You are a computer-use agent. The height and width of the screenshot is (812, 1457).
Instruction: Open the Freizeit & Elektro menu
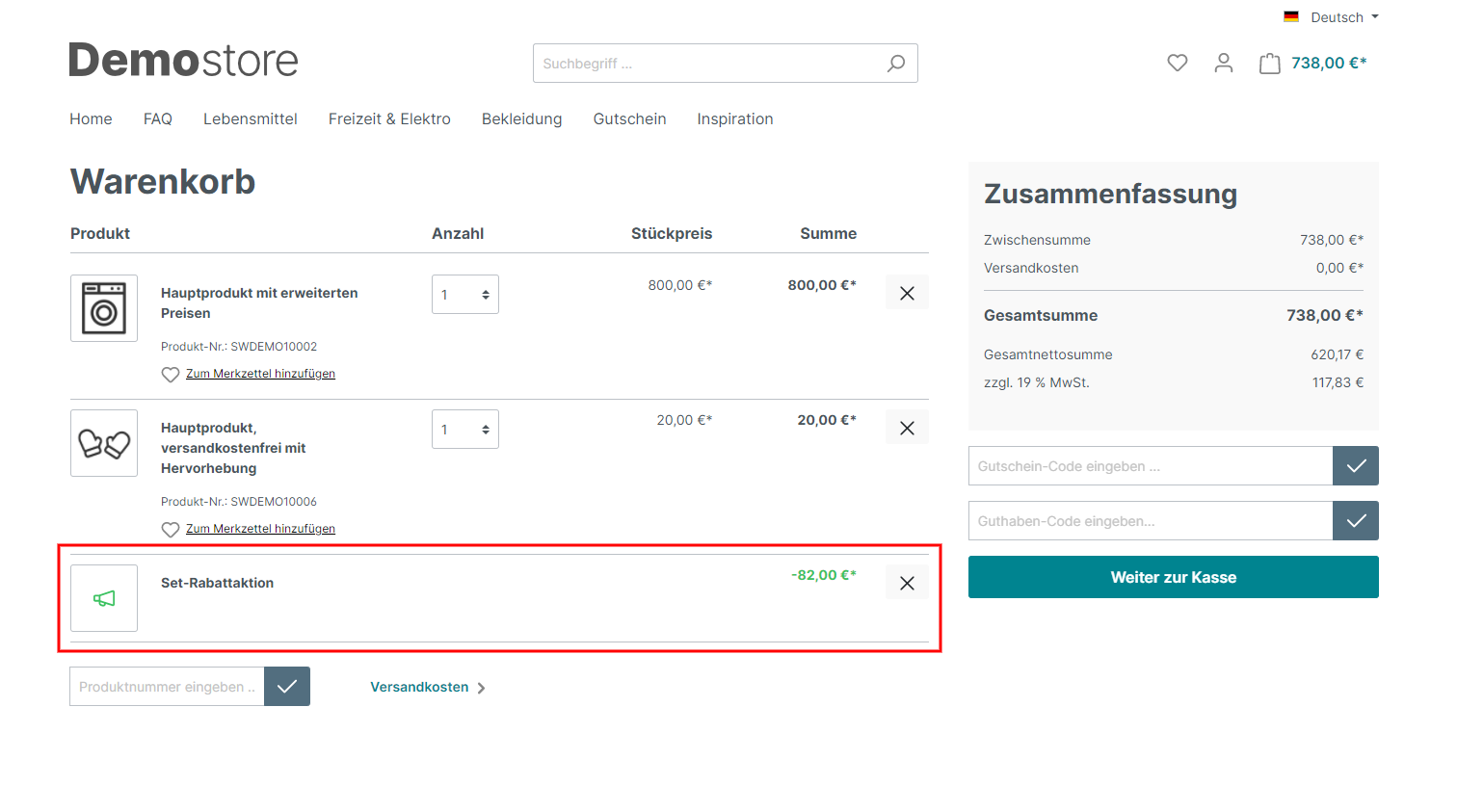coord(389,118)
